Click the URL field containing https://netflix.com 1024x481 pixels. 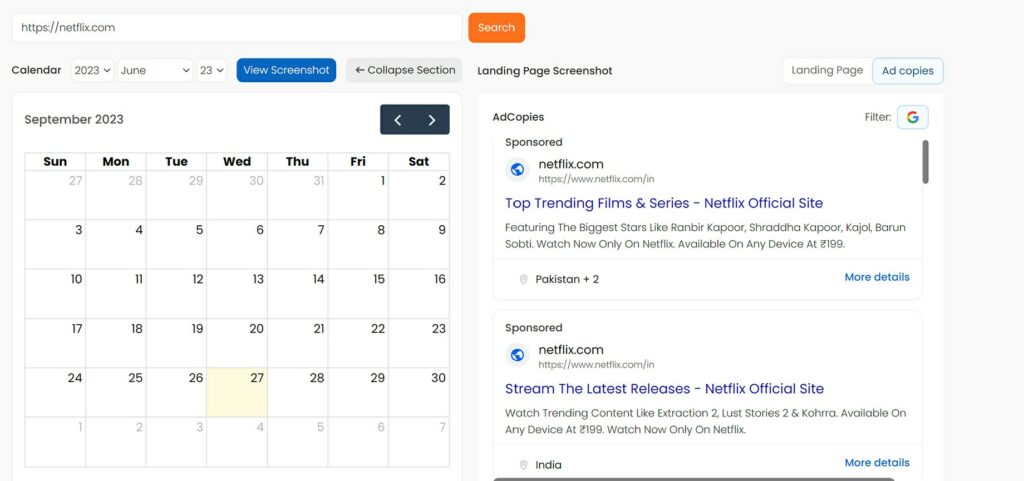236,27
